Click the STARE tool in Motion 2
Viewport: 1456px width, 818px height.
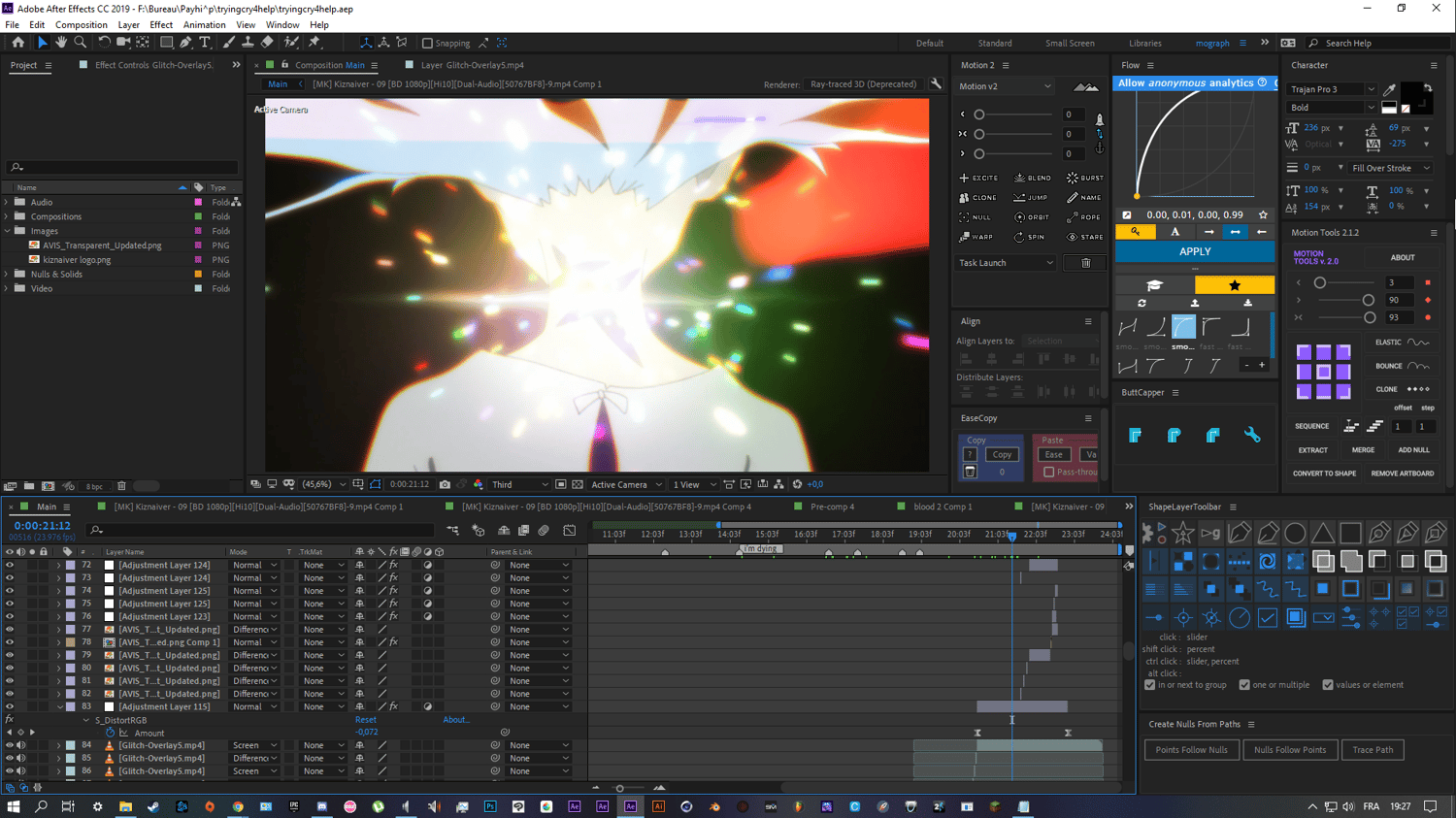coord(1085,237)
